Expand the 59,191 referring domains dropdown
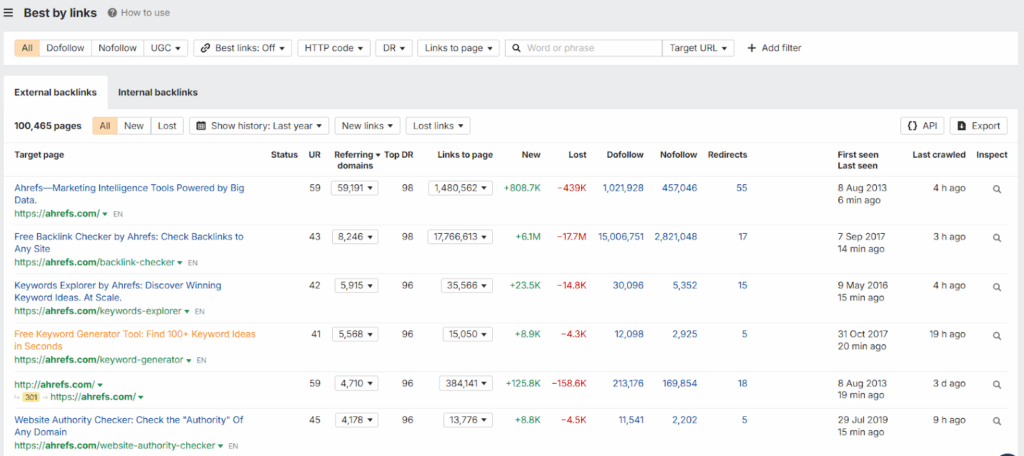1024x456 pixels. [x=355, y=188]
